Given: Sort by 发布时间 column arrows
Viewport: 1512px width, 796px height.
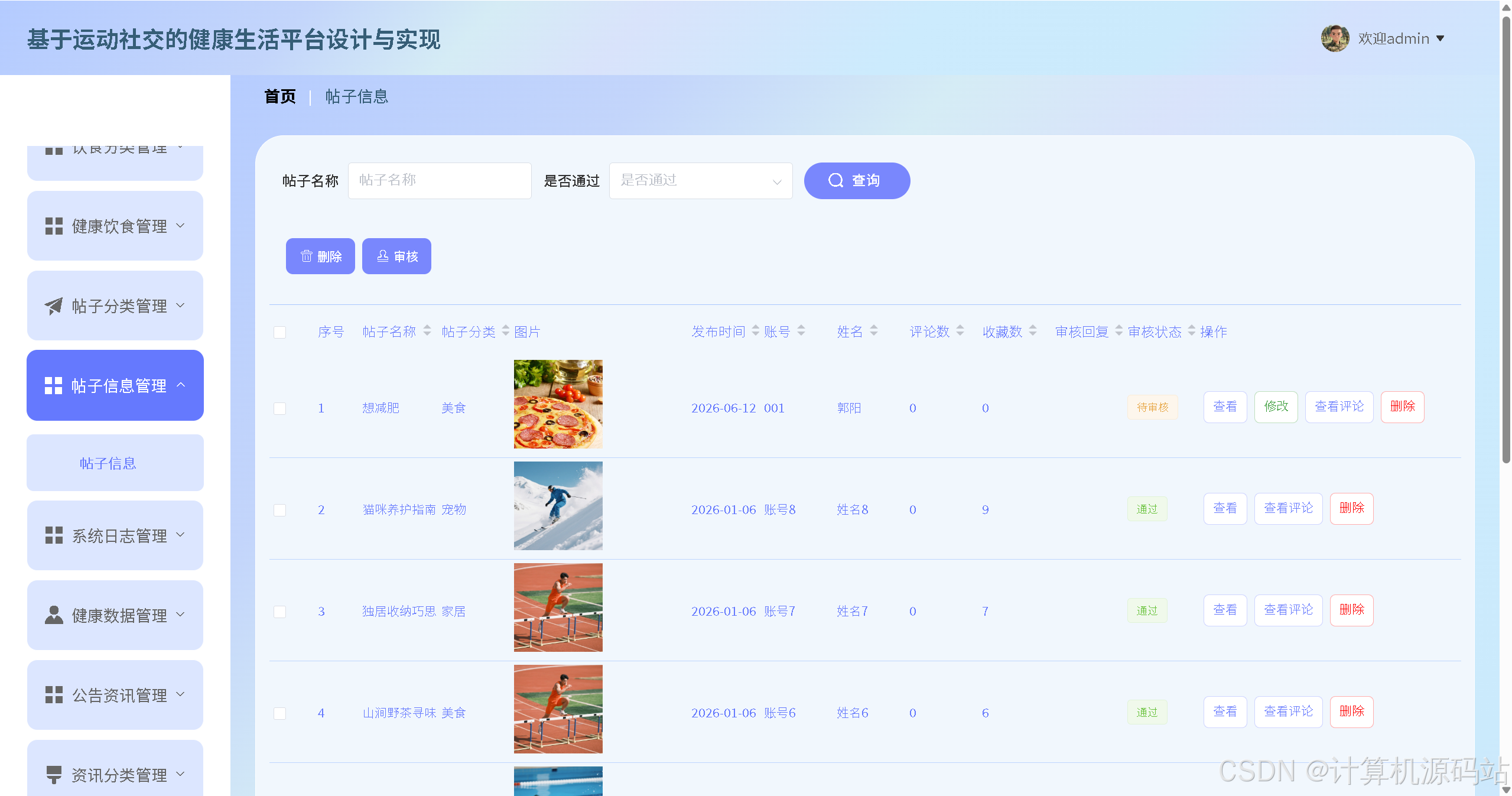Looking at the screenshot, I should tap(756, 331).
